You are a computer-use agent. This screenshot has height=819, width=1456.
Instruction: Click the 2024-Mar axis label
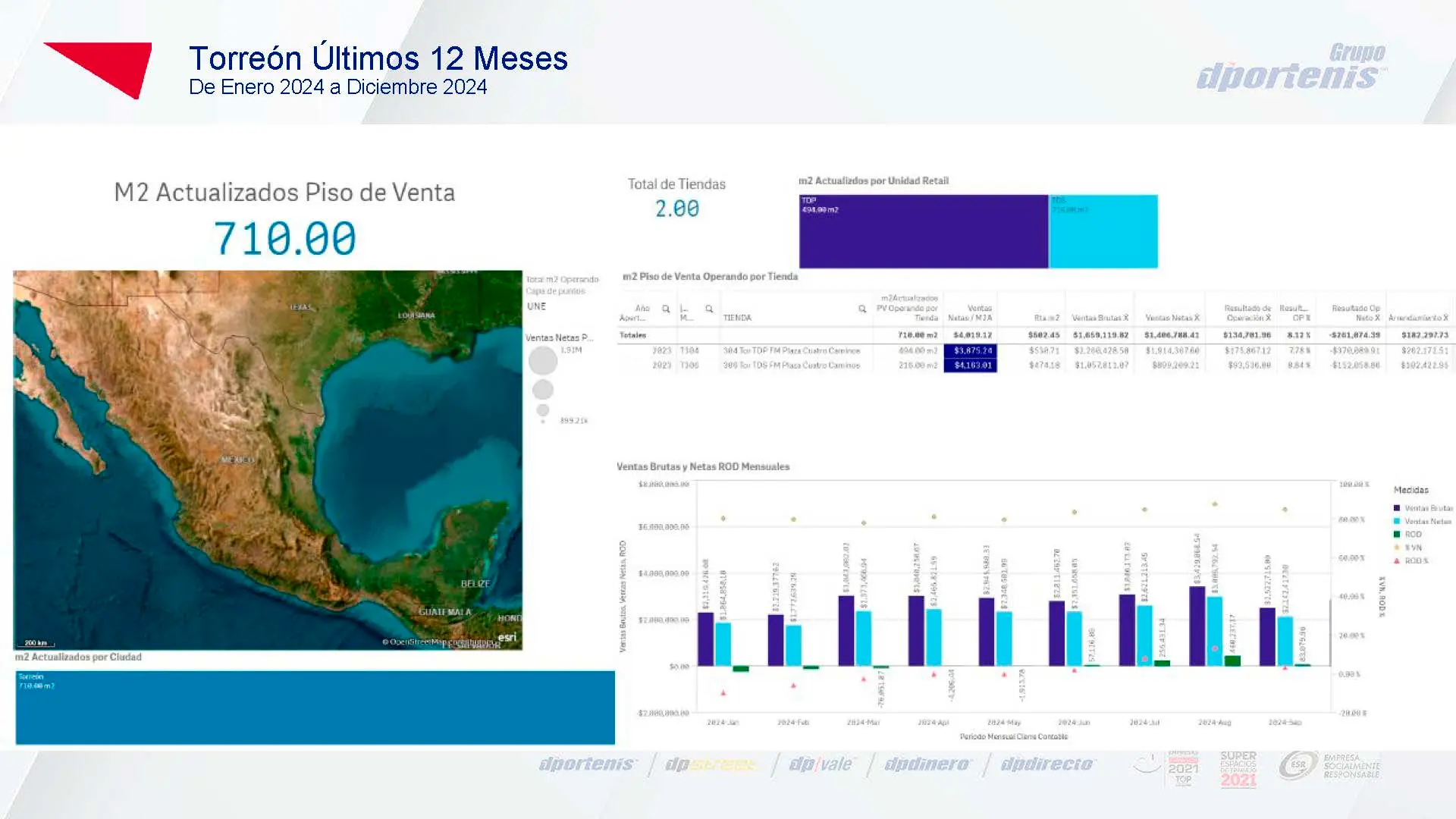tap(863, 722)
